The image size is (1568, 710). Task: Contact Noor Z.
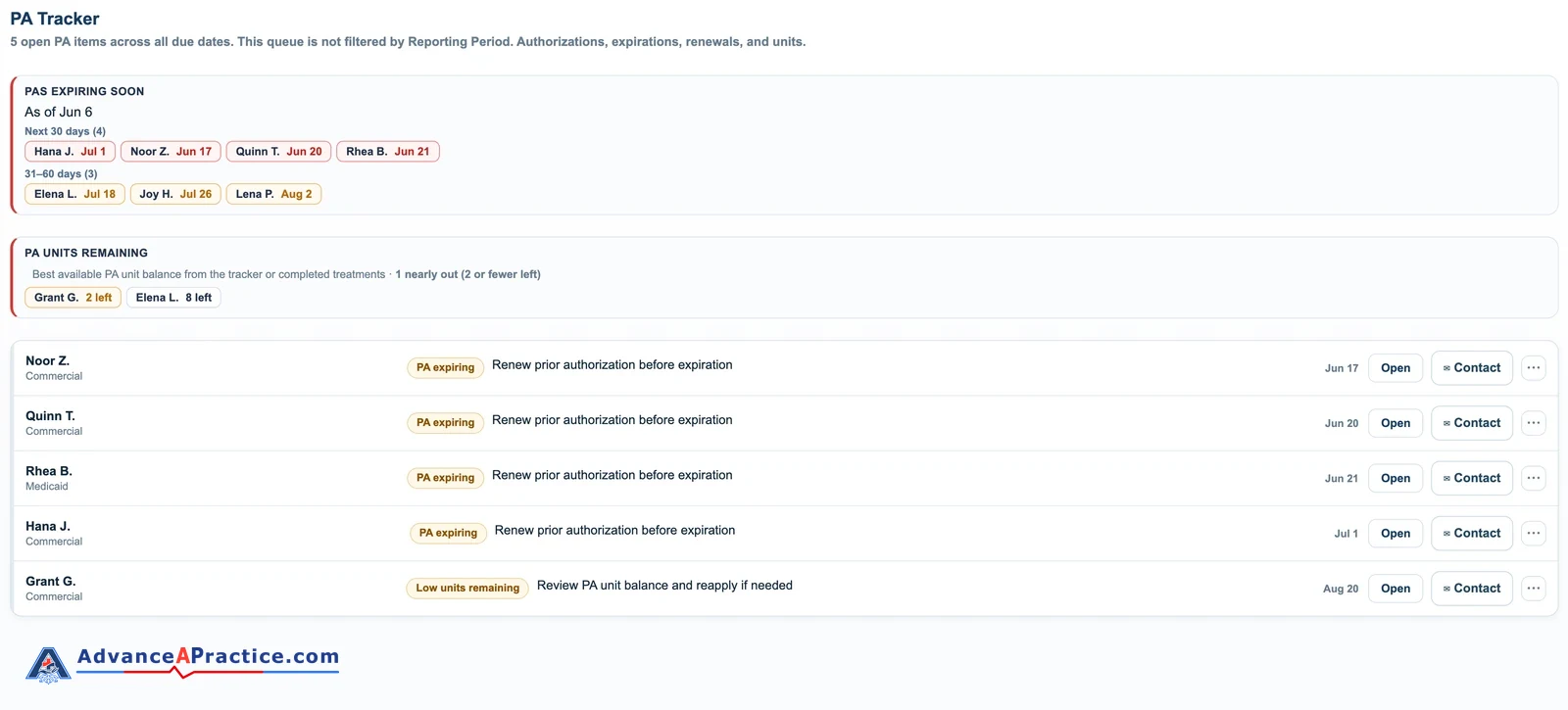click(1472, 368)
